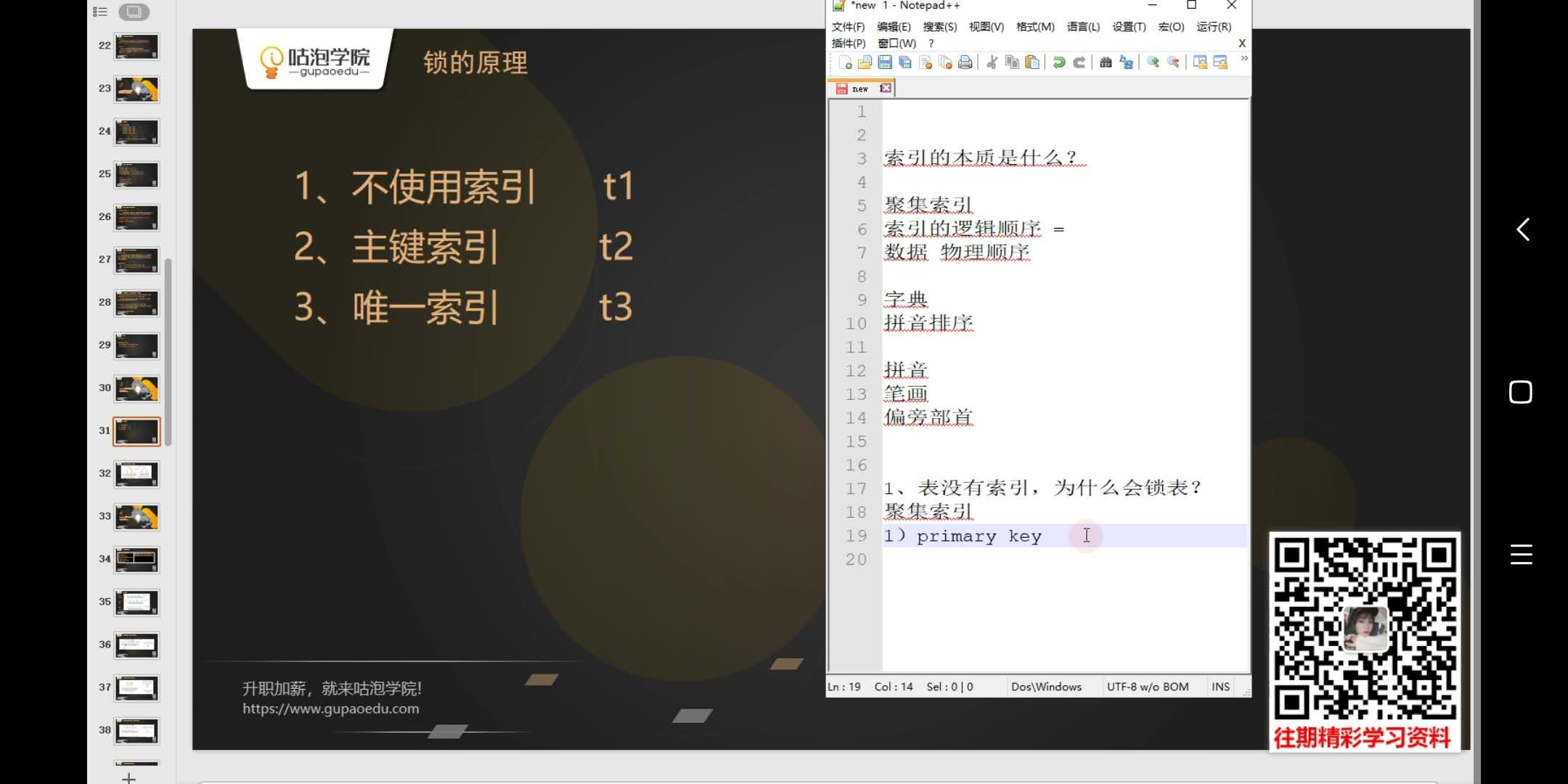
Task: Click the Open file folder icon
Action: pos(865,62)
